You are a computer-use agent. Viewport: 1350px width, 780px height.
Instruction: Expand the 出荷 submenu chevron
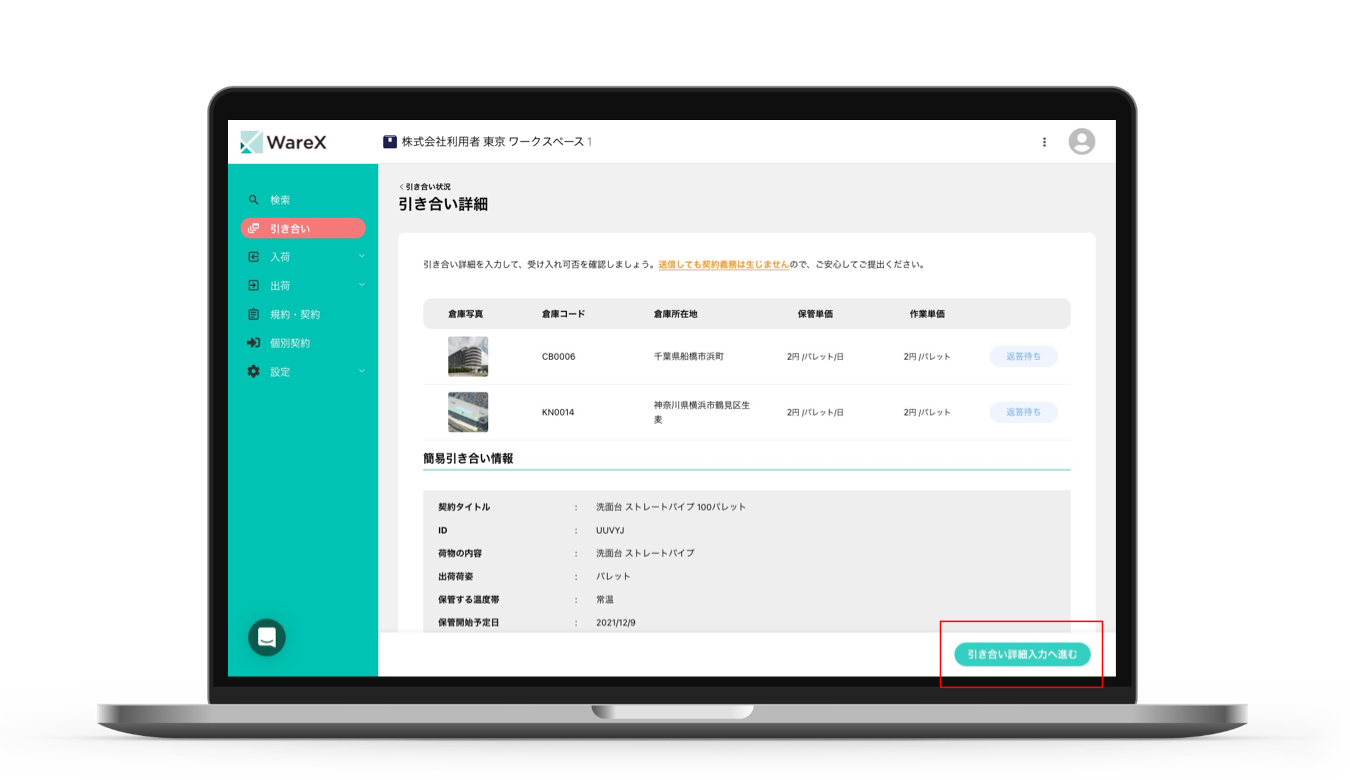pyautogui.click(x=362, y=286)
